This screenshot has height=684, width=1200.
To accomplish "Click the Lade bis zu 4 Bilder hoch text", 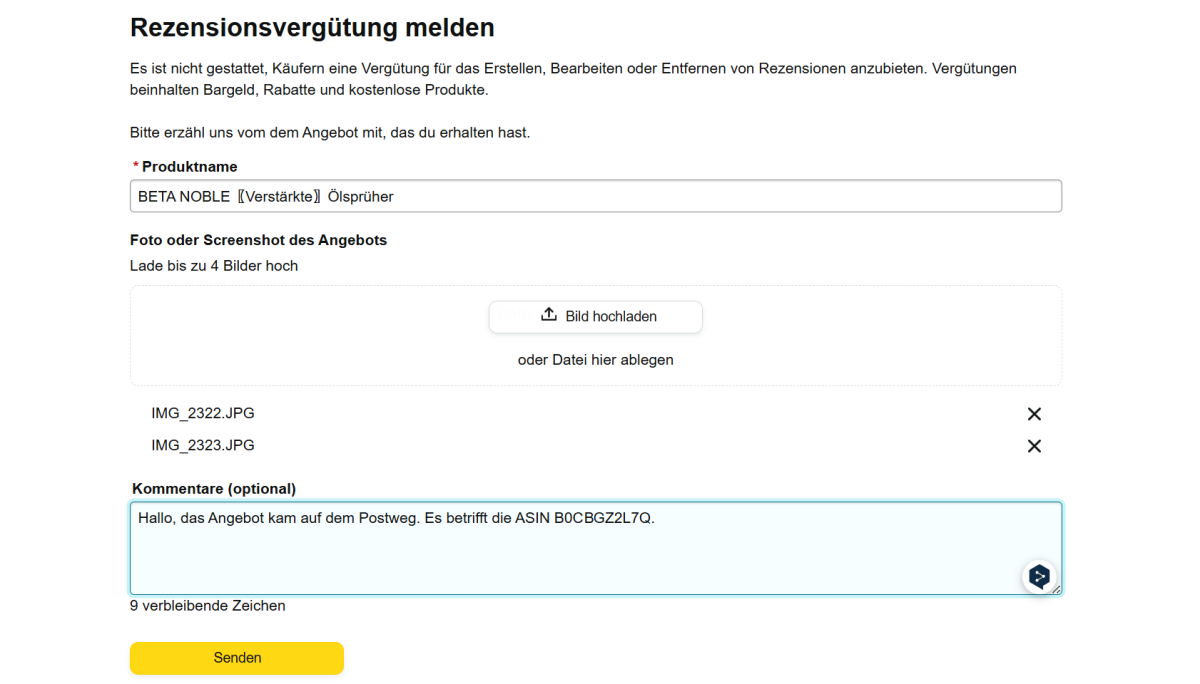I will (213, 265).
